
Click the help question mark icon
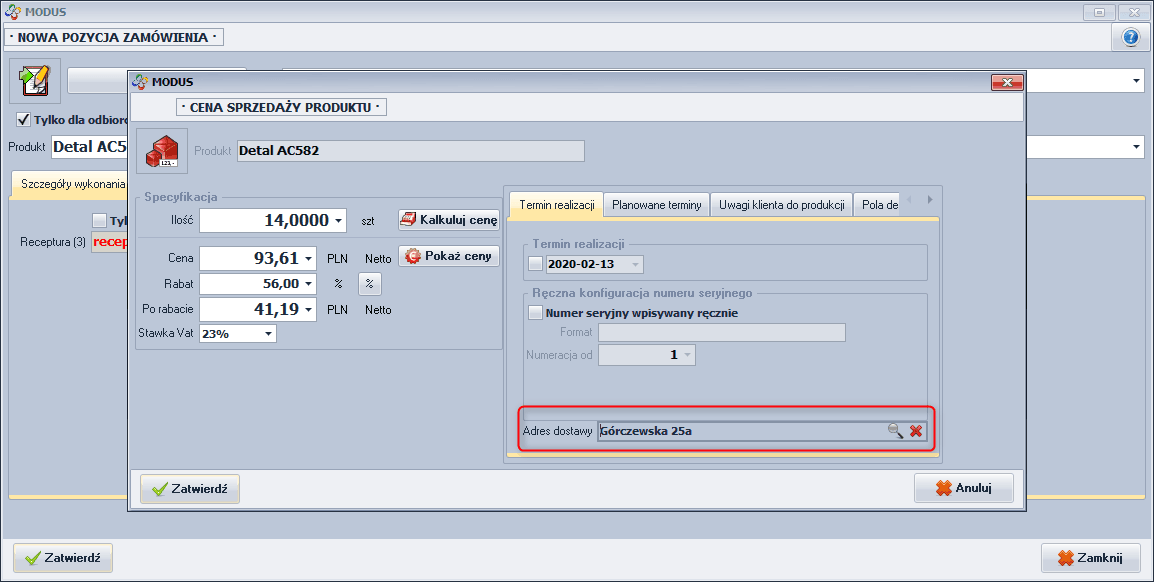[1130, 37]
